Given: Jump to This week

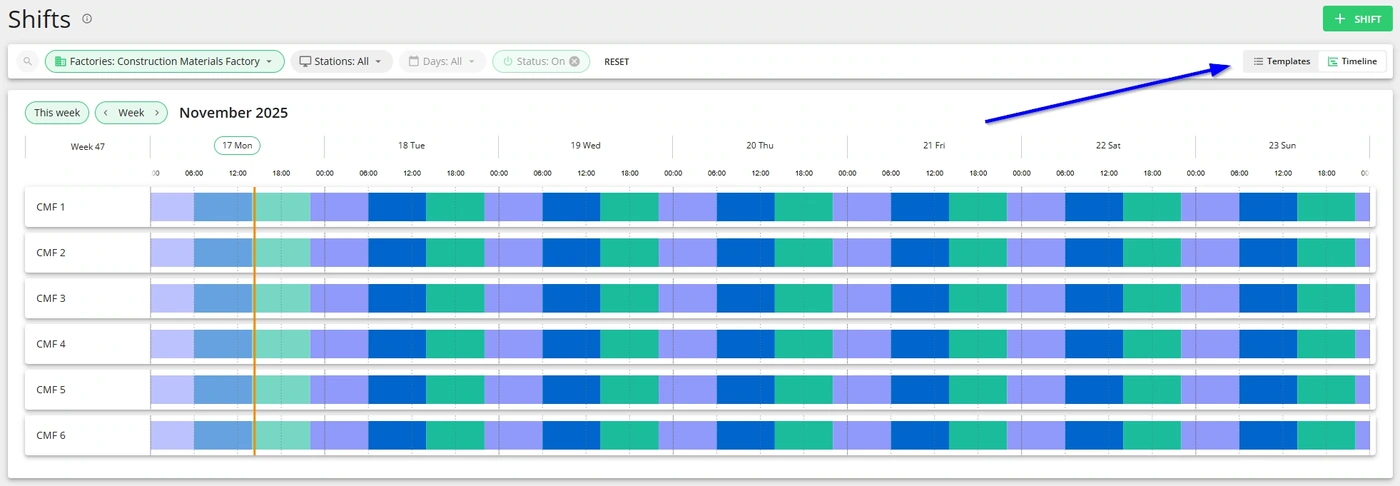Looking at the screenshot, I should point(57,113).
